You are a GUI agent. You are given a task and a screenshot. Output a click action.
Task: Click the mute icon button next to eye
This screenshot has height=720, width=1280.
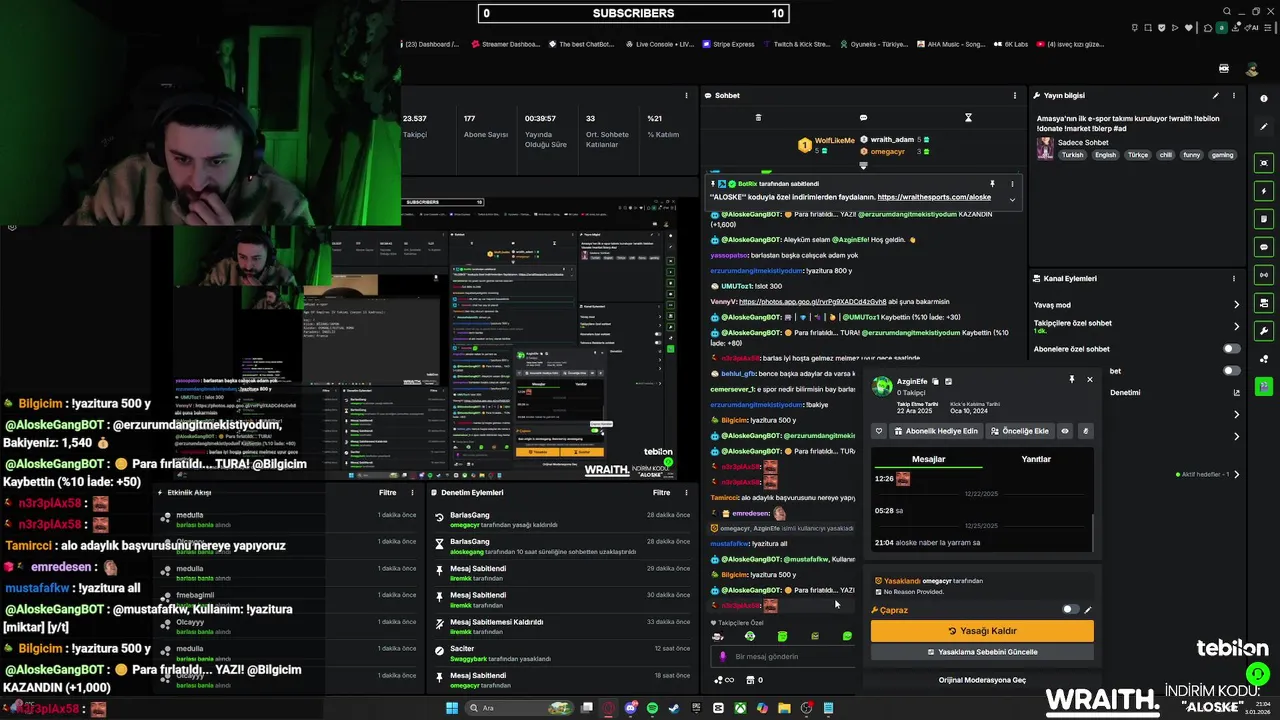pos(1085,431)
